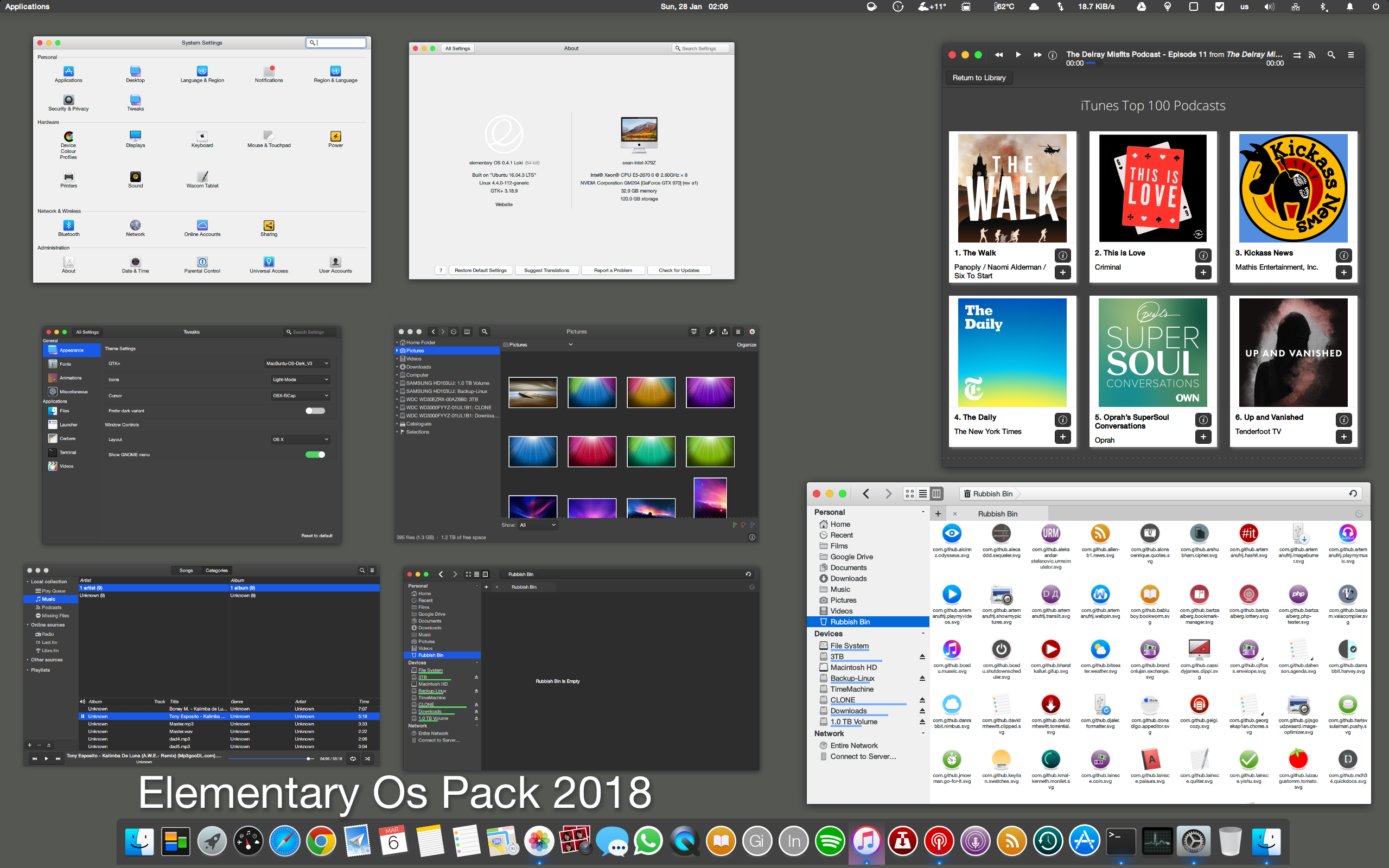Click the podcast feed RSS icon
The width and height of the screenshot is (1389, 868).
(1312, 55)
